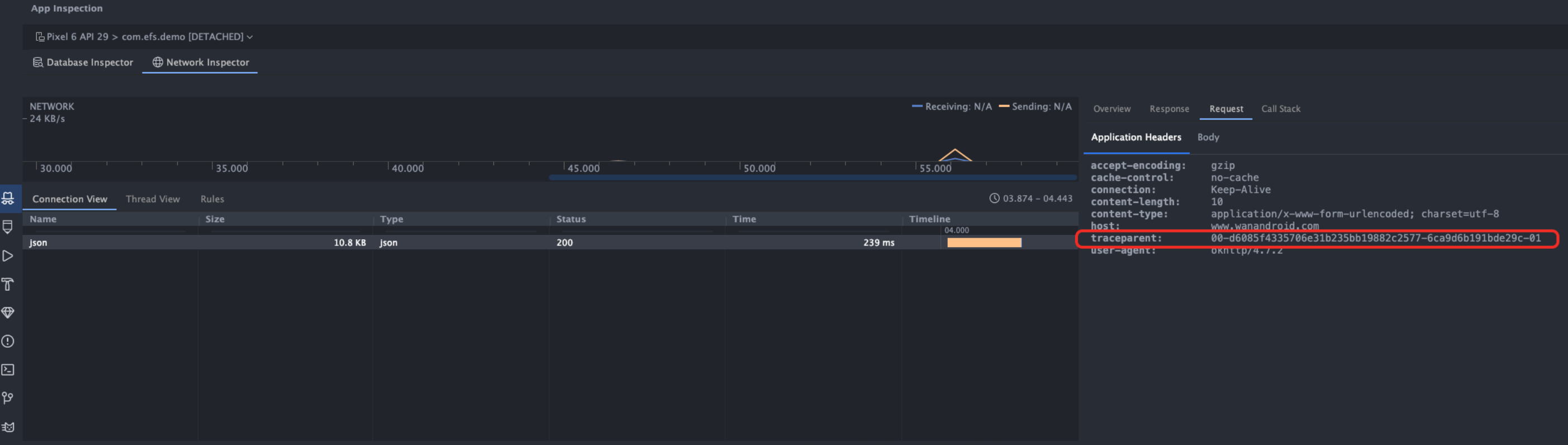Switch to the Connection View tab
This screenshot has width=1568, height=445.
(69, 199)
